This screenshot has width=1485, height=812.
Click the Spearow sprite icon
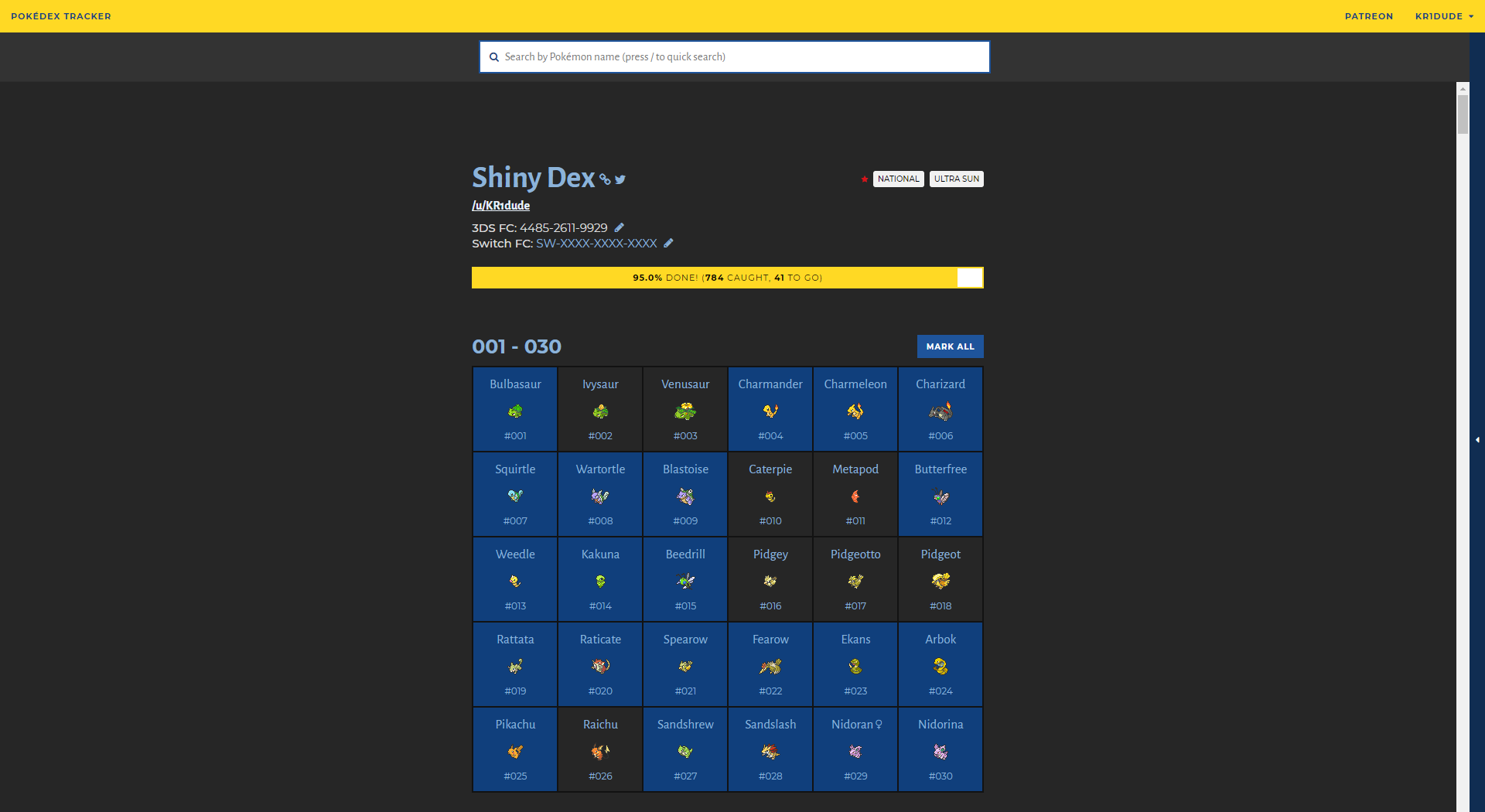click(x=685, y=666)
